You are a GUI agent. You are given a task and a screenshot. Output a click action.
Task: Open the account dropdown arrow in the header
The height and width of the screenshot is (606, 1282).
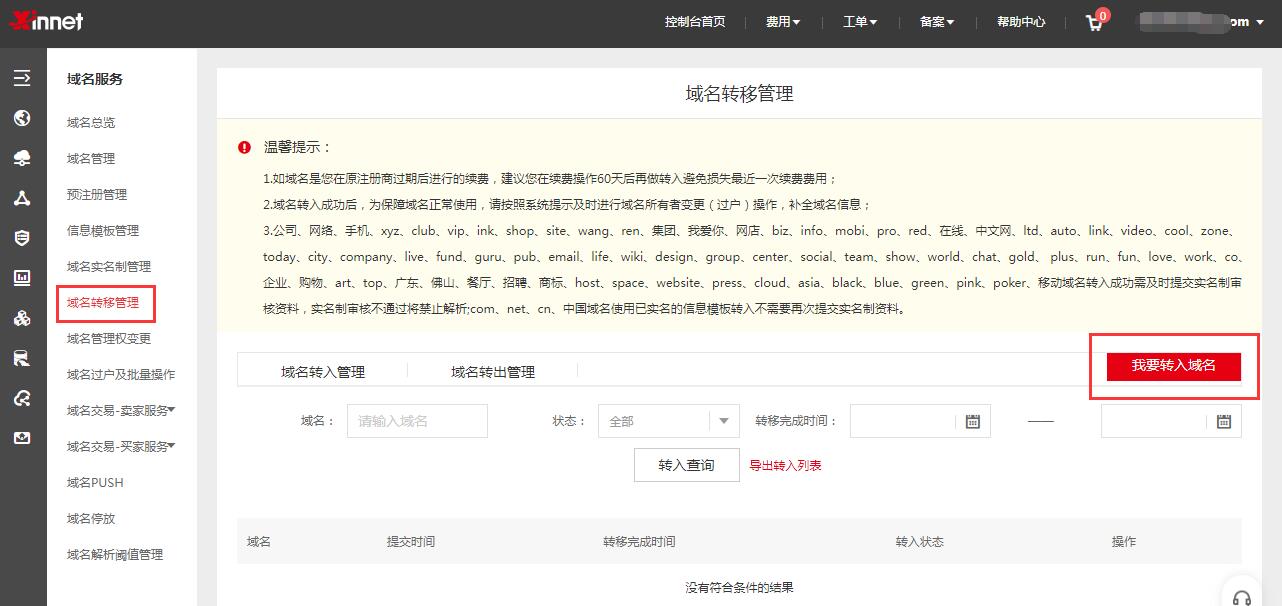click(1259, 23)
